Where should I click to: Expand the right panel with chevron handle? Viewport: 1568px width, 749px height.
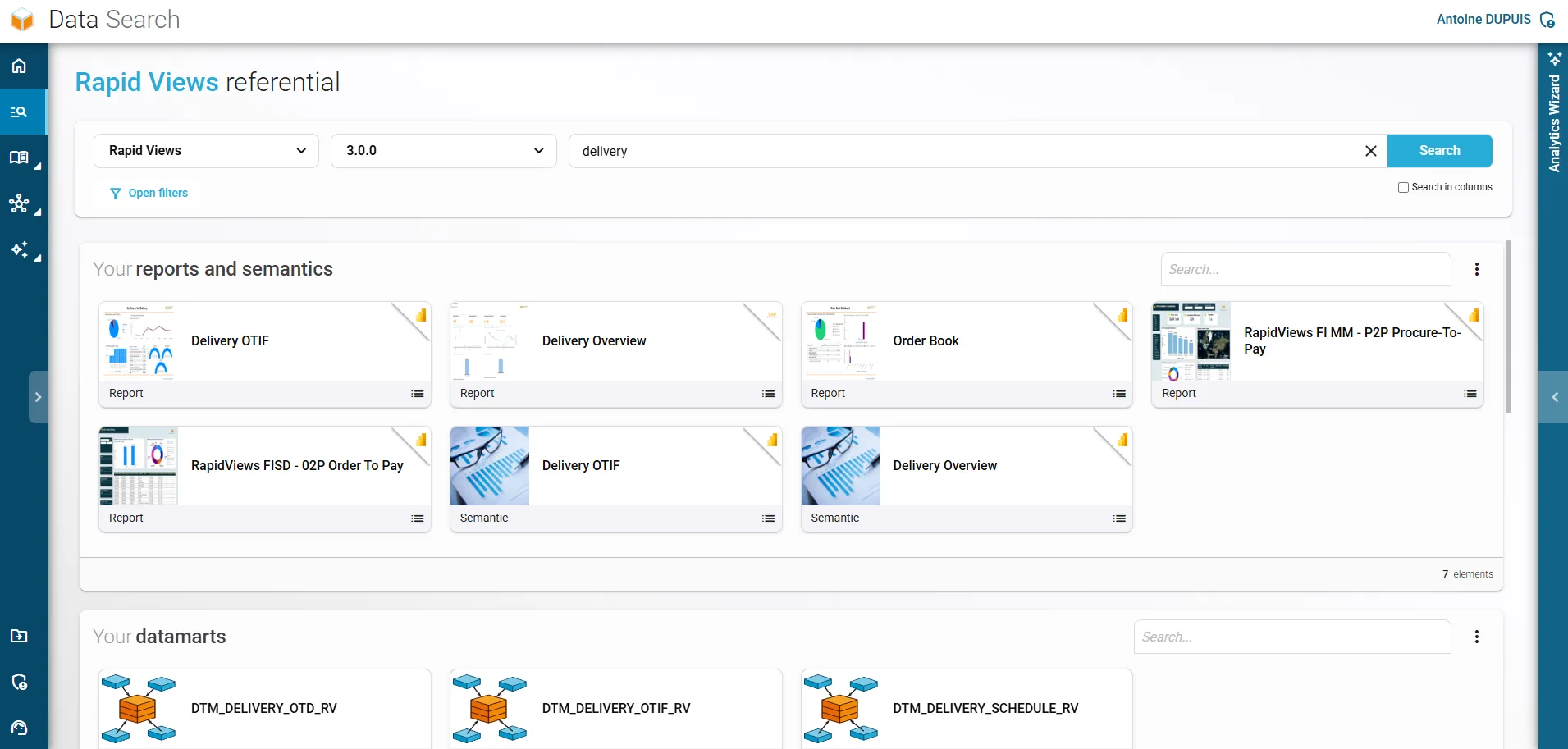click(1554, 397)
